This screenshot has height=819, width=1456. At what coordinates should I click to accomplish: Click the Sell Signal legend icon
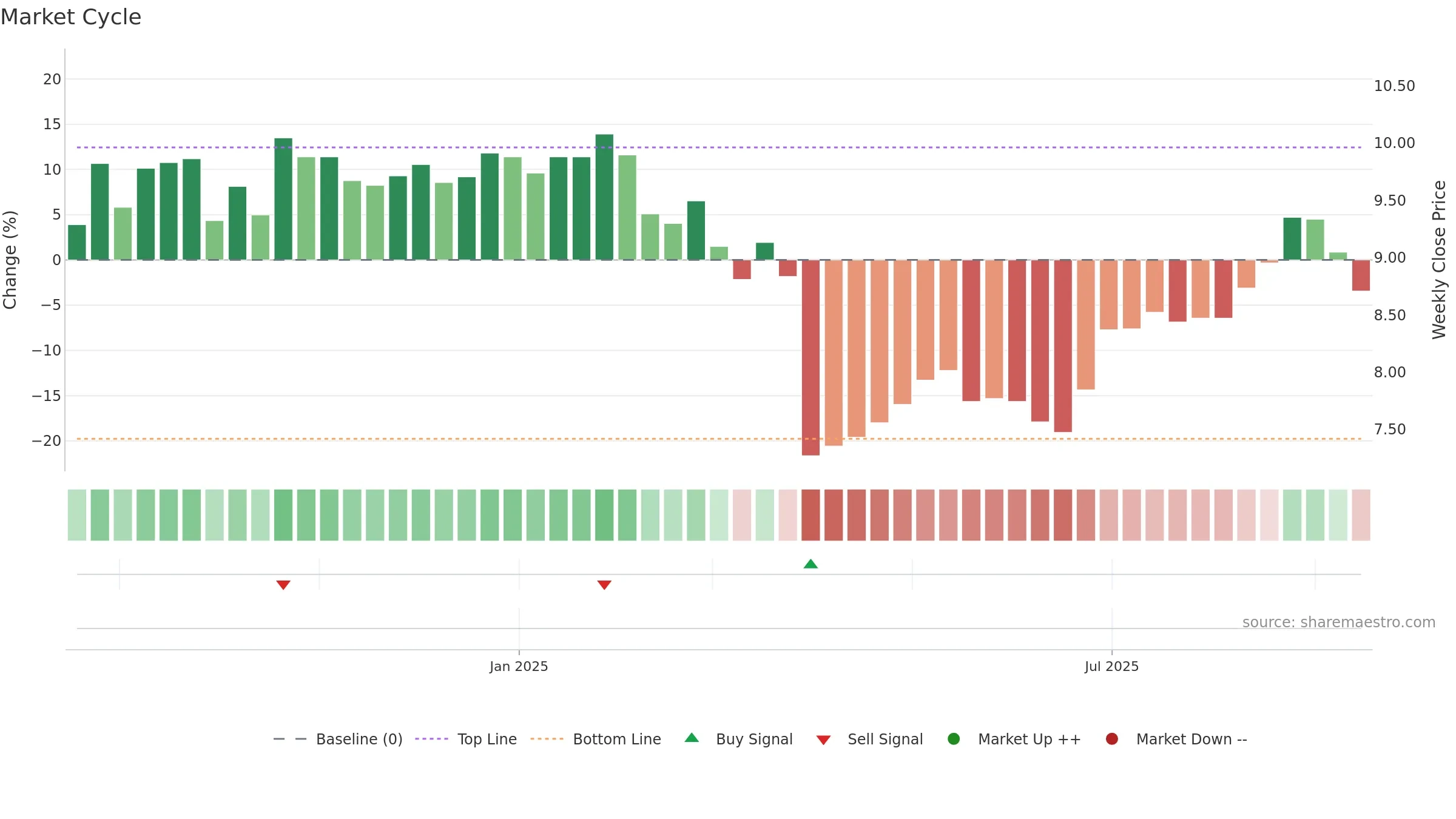[x=823, y=740]
